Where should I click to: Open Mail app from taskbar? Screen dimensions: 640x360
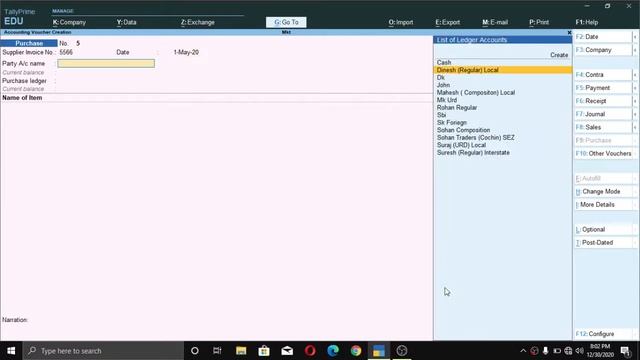tap(287, 351)
